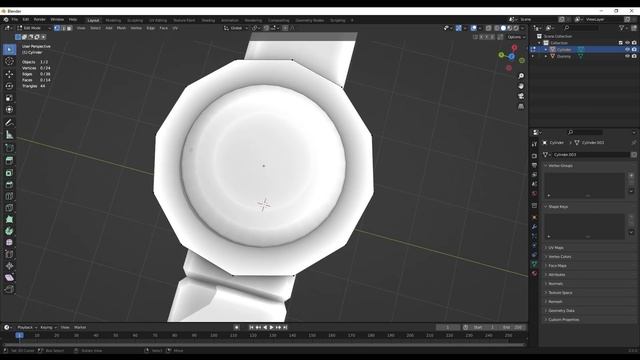Image resolution: width=640 pixels, height=360 pixels.
Task: Select the Shear tool
Action: (9, 278)
